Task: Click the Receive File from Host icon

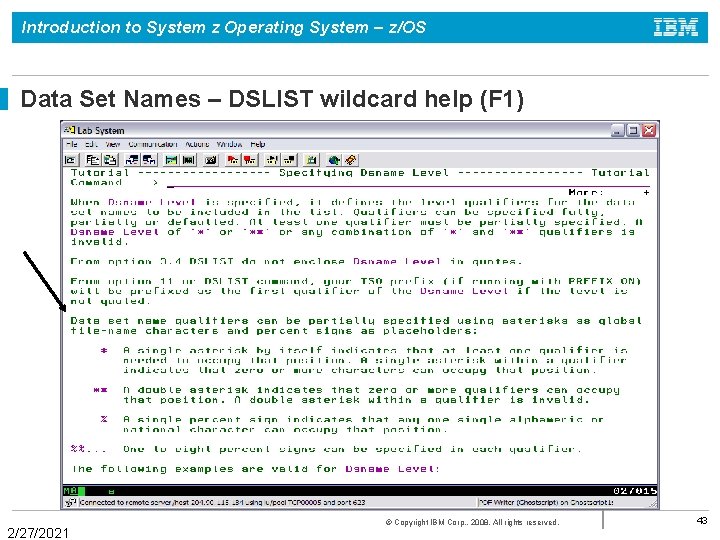Action: coord(149,160)
